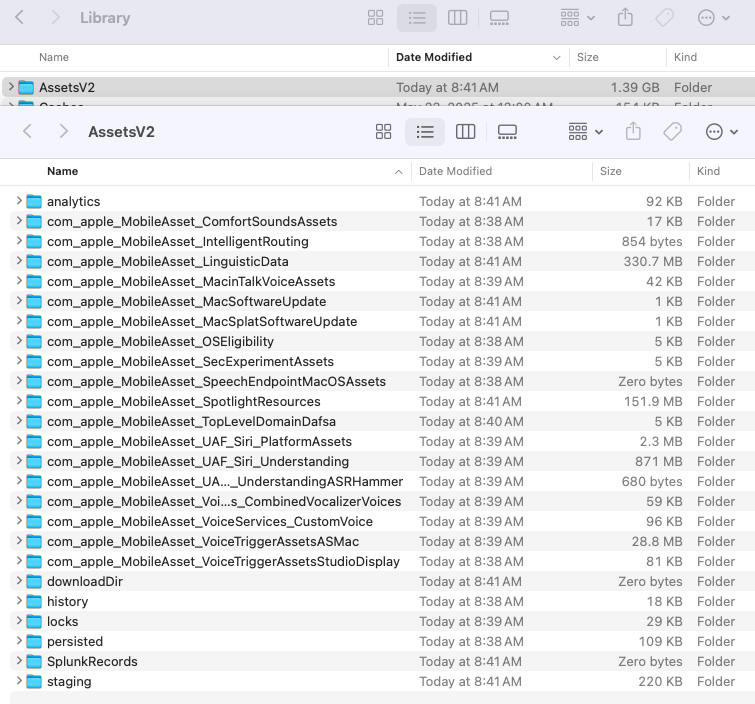
Task: Expand com_apple_MobileAsset_LinguisticData folder
Action: tap(19, 261)
